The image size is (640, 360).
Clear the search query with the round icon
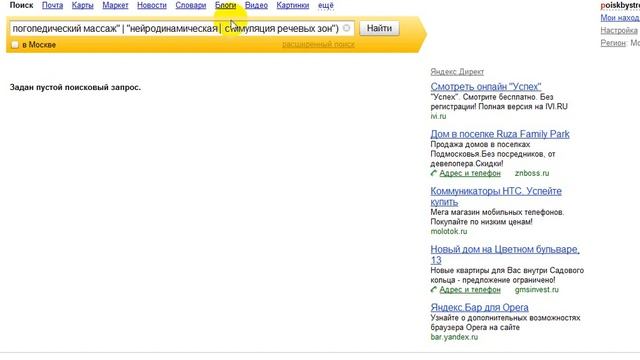click(x=347, y=28)
